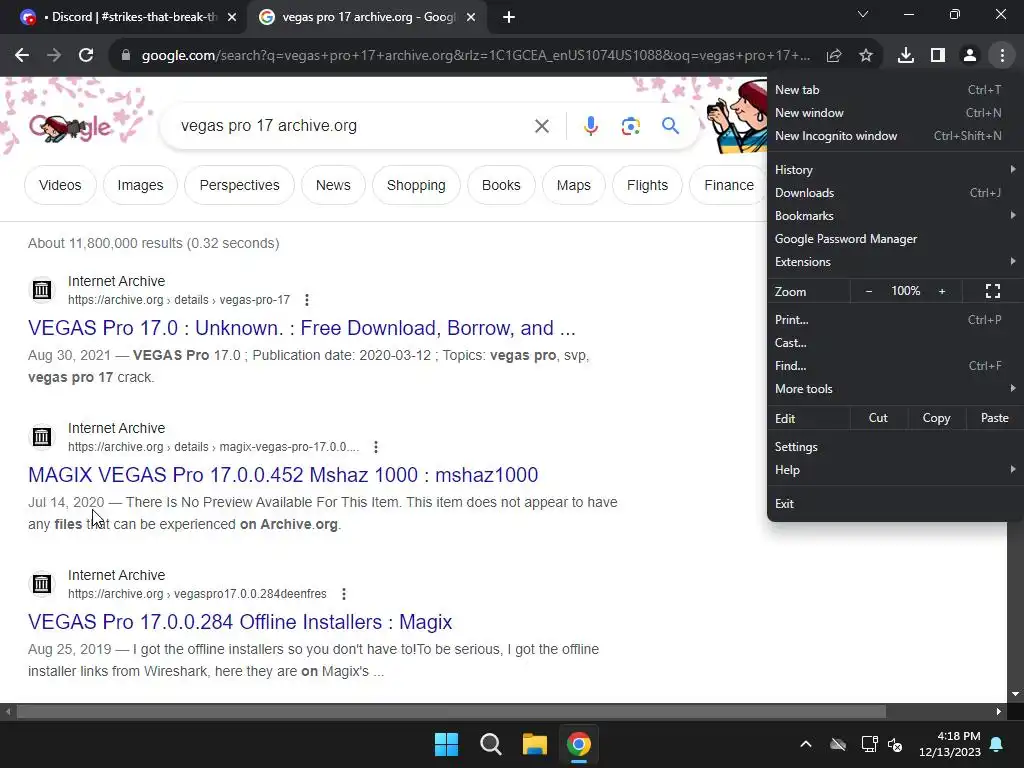Expand the More tools submenu
Image resolution: width=1024 pixels, height=768 pixels.
[895, 389]
